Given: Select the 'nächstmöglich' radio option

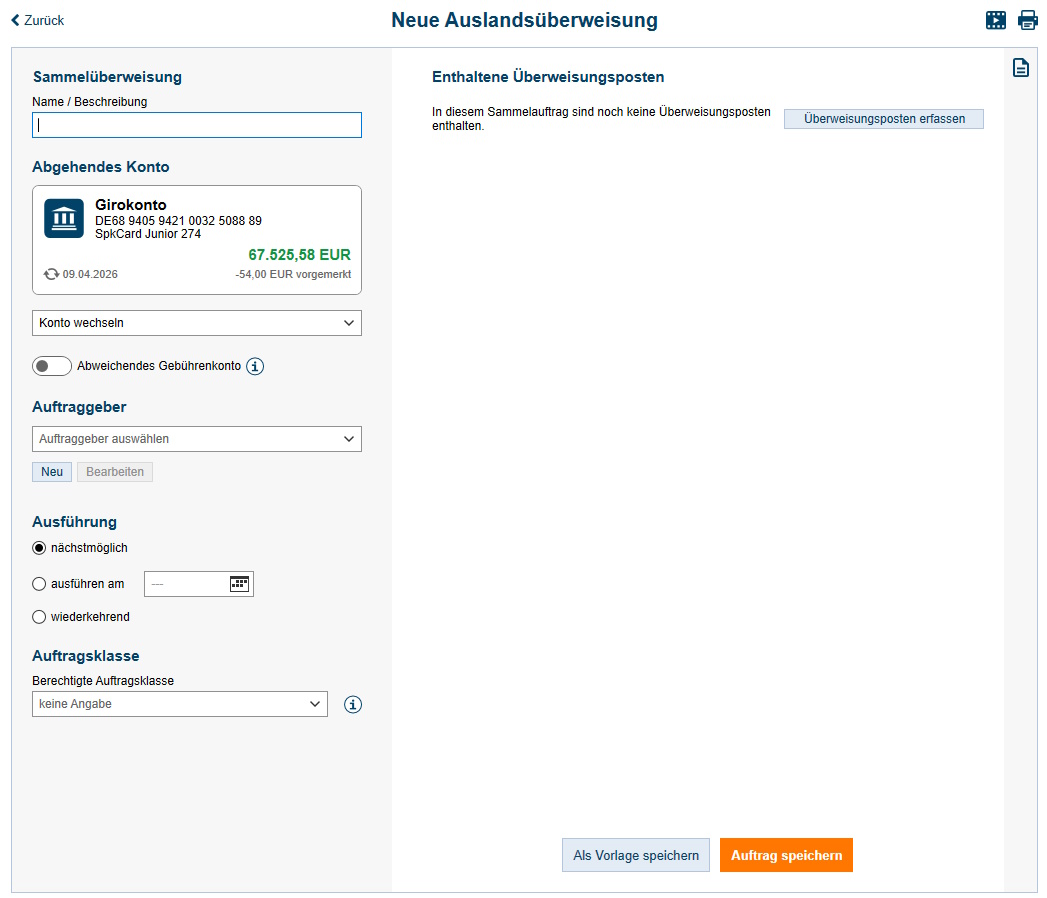Looking at the screenshot, I should pos(40,548).
